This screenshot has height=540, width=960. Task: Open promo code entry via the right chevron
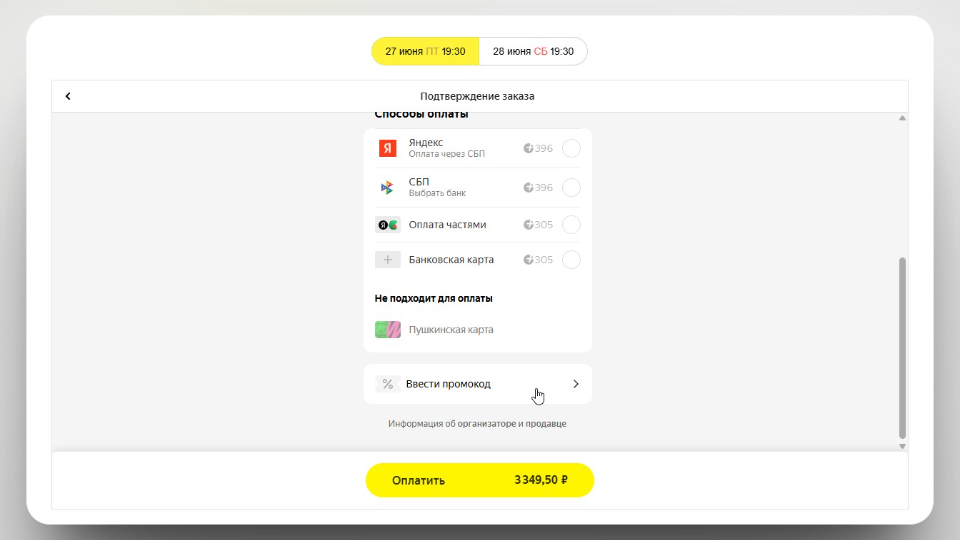[576, 384]
